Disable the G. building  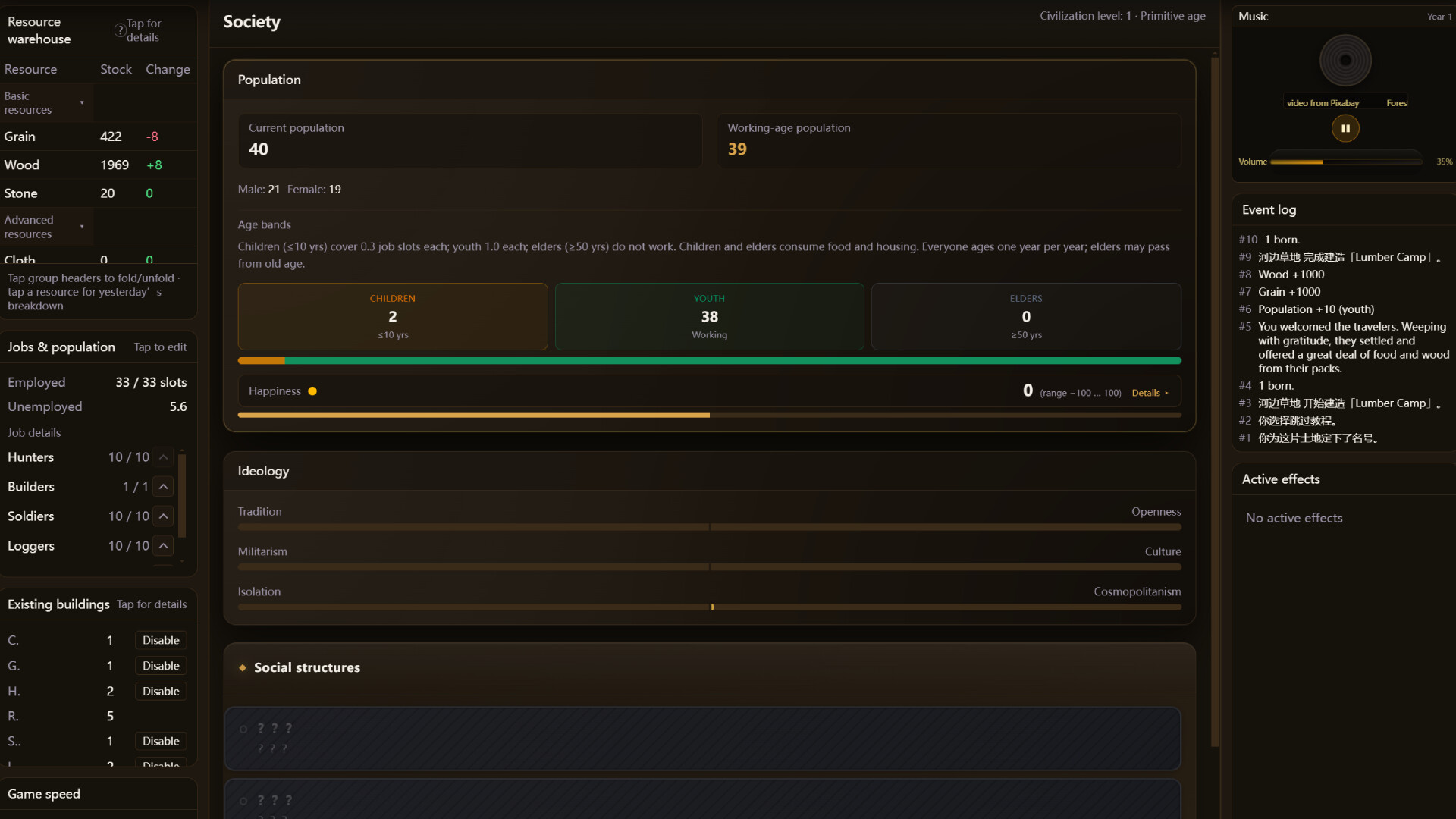click(x=161, y=666)
